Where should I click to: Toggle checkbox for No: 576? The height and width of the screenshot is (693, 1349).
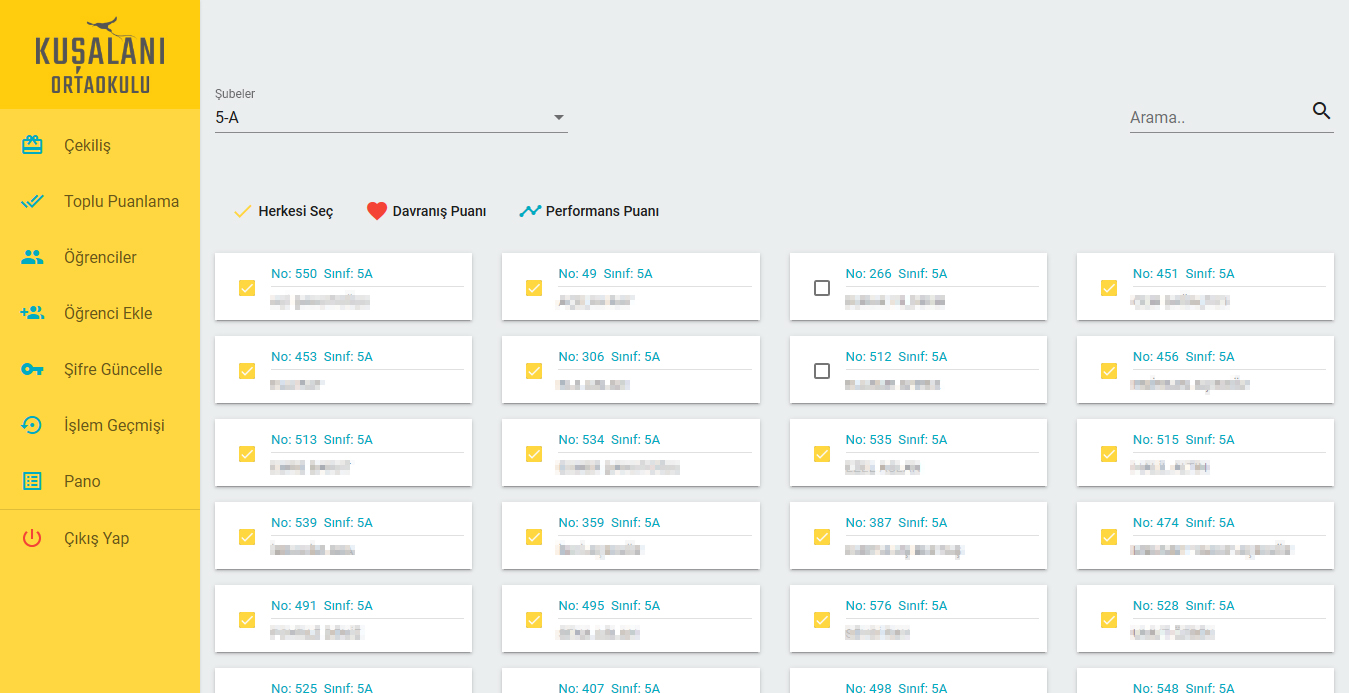pos(822,620)
